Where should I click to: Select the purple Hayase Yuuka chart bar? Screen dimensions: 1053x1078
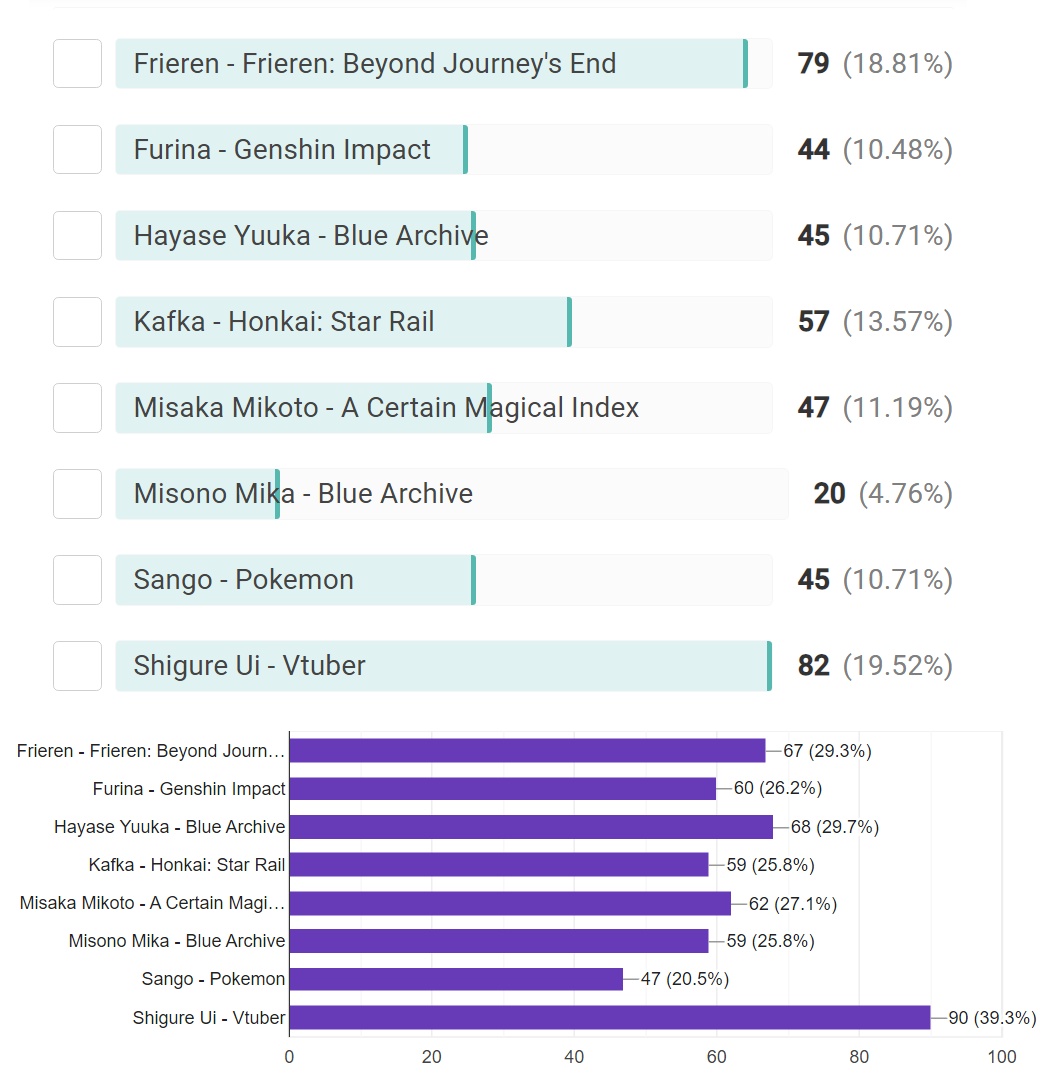click(x=530, y=827)
